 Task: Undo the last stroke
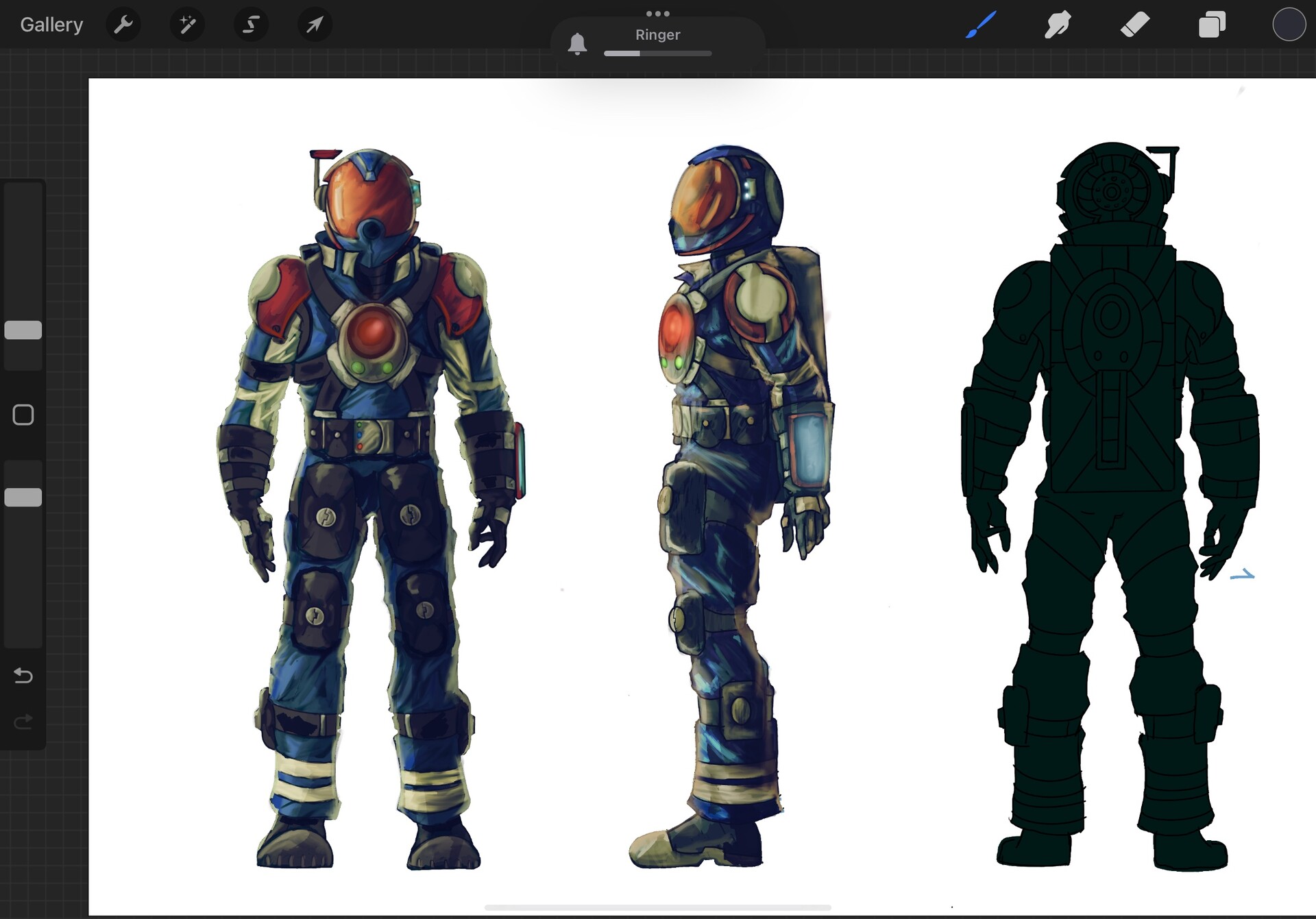tap(23, 676)
